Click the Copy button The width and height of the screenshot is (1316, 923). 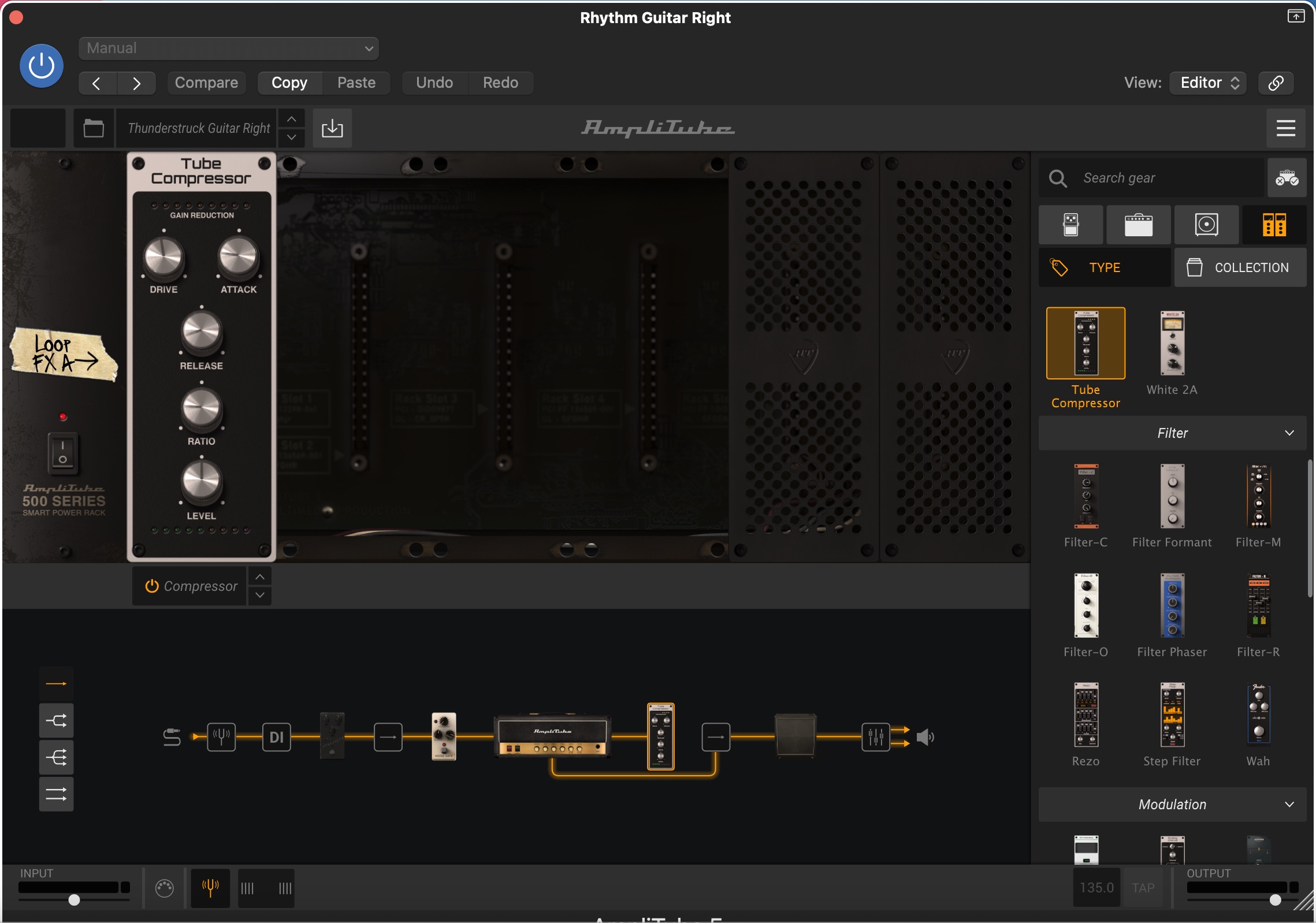click(289, 83)
